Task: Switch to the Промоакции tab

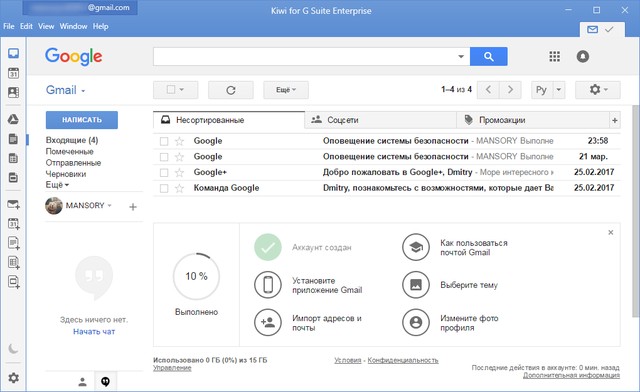Action: (532, 120)
